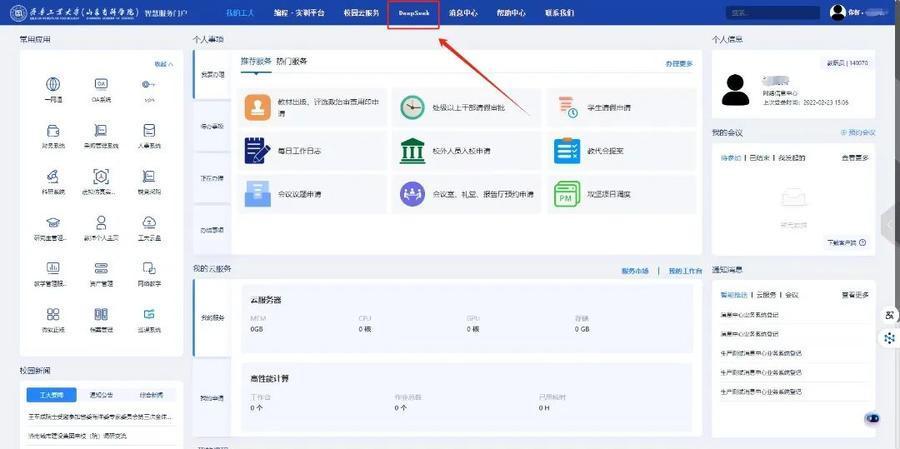The height and width of the screenshot is (449, 900).
Task: Open the 财务系统 wallet icon
Action: tap(53, 131)
